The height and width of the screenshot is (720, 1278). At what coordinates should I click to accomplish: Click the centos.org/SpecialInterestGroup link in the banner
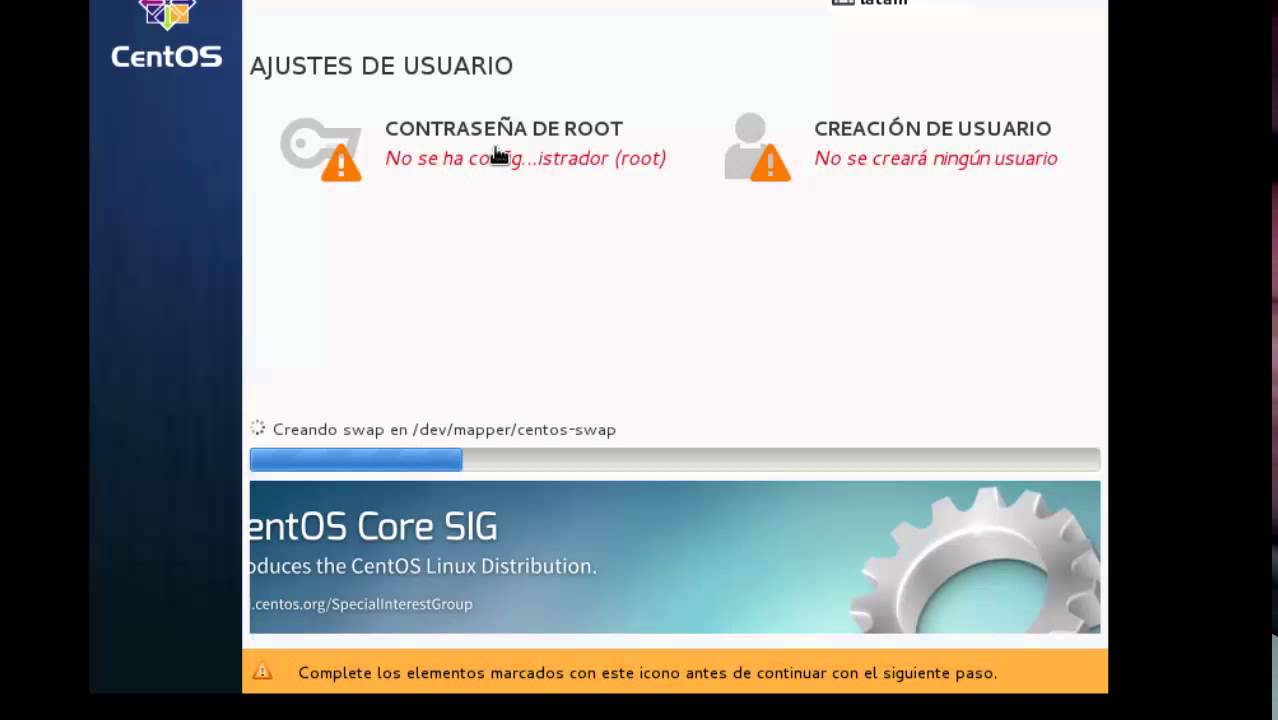pos(361,604)
